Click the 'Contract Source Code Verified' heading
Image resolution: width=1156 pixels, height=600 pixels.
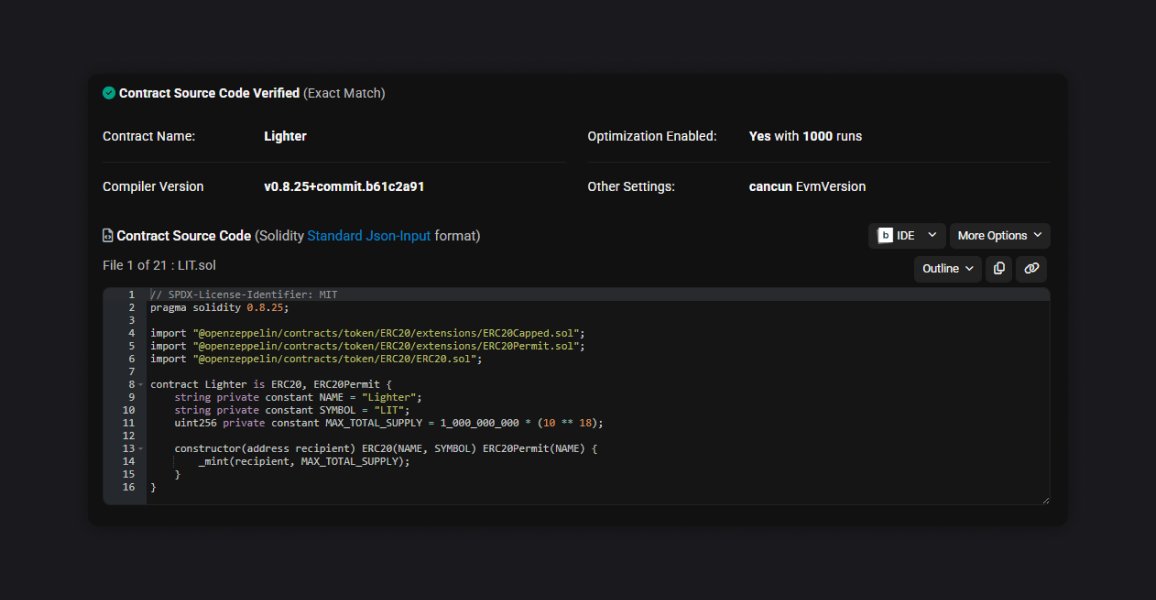209,93
